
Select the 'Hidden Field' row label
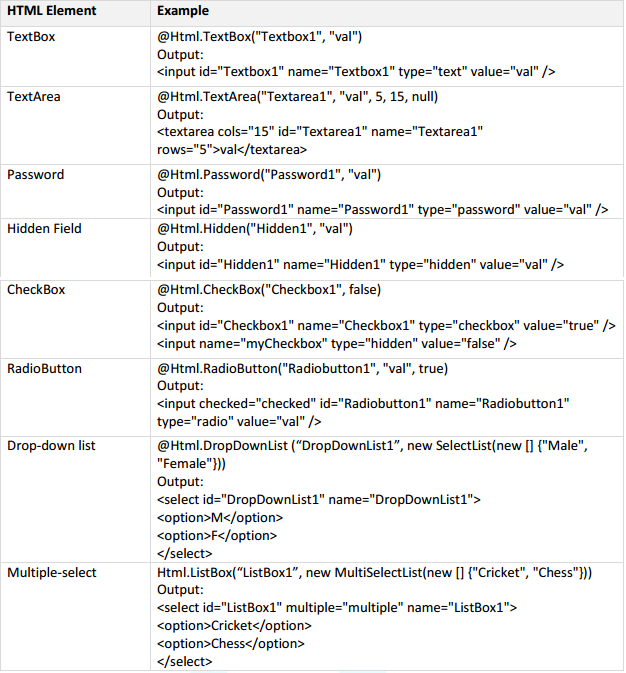44,228
